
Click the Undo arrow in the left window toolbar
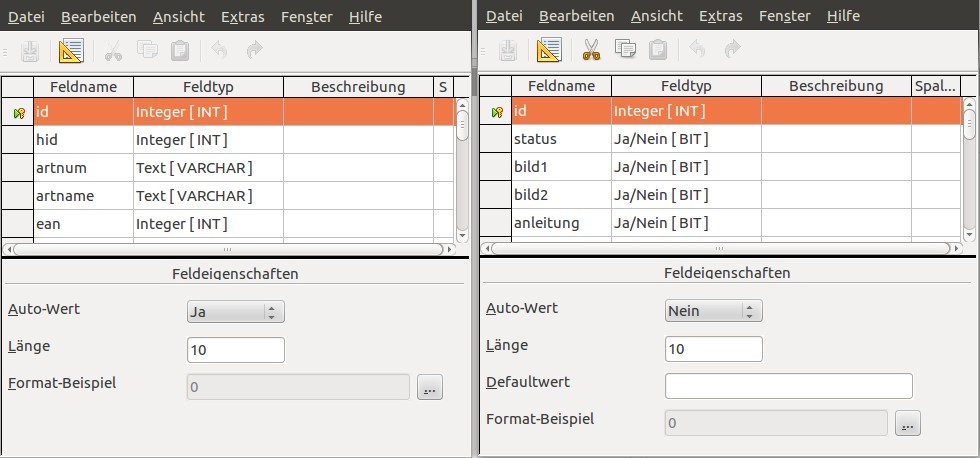pyautogui.click(x=221, y=50)
